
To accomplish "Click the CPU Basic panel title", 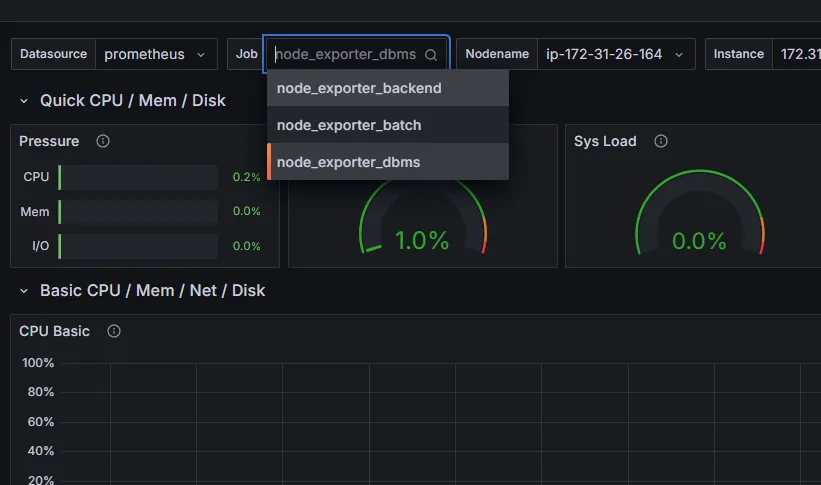I will (54, 331).
